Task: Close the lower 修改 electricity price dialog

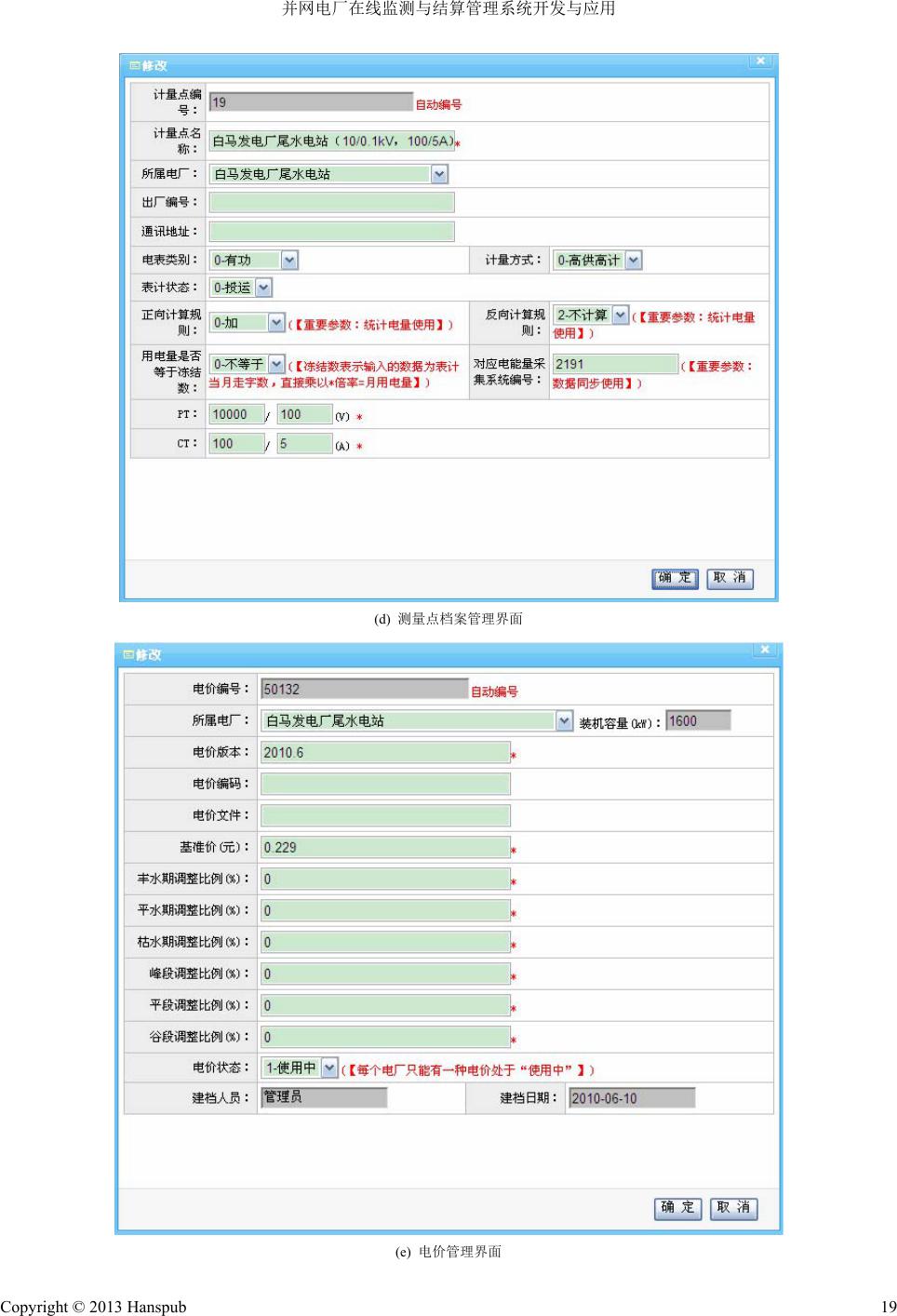Action: point(764,650)
